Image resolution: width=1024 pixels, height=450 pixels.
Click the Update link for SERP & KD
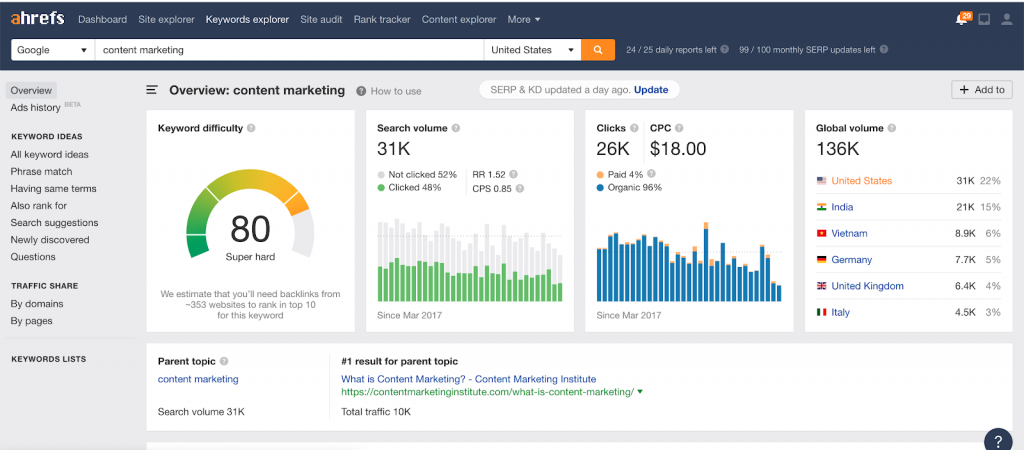(651, 89)
